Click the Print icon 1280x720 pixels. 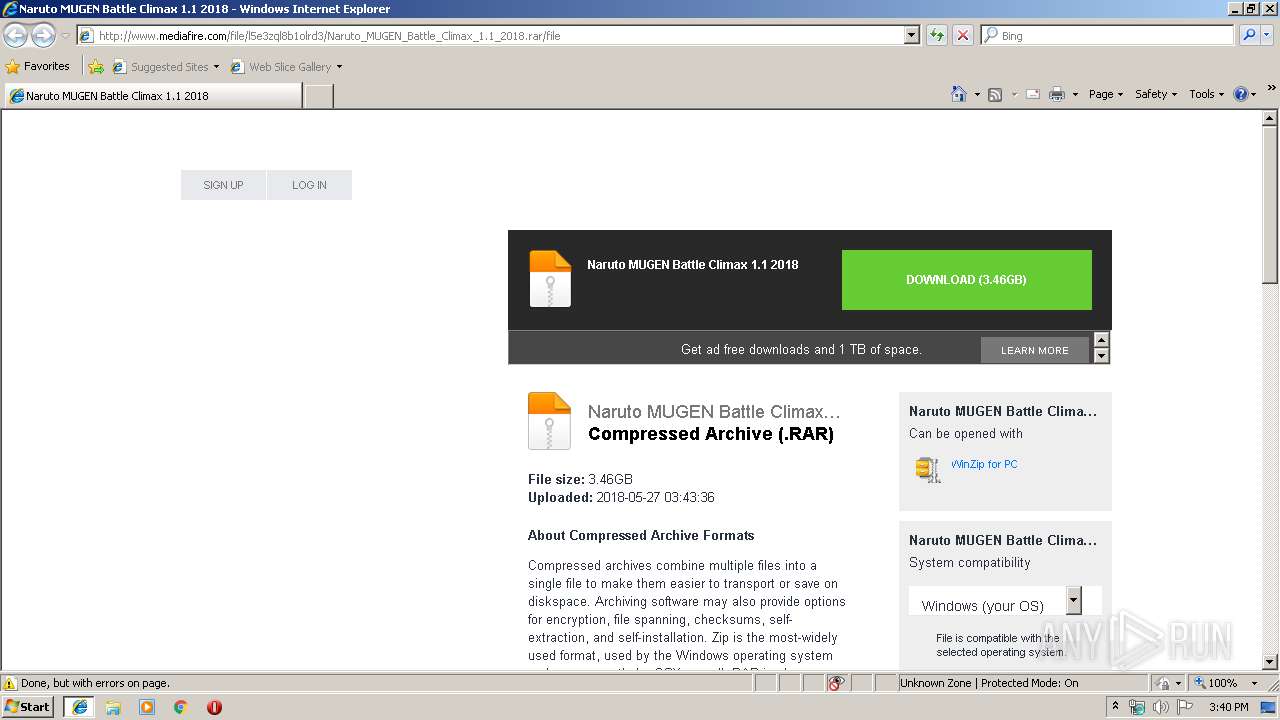click(x=1056, y=94)
